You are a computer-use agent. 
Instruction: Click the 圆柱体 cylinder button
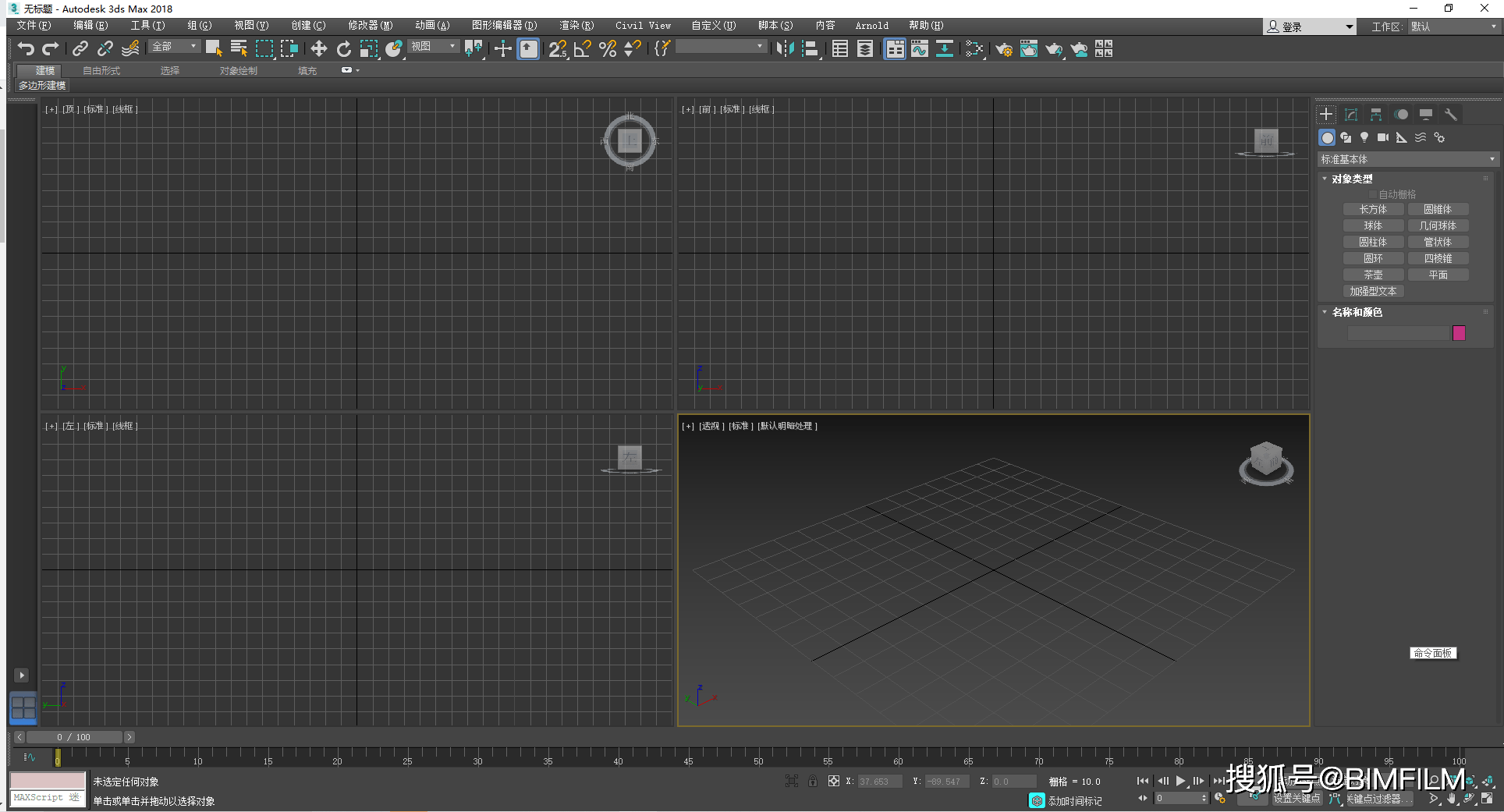pyautogui.click(x=1373, y=242)
